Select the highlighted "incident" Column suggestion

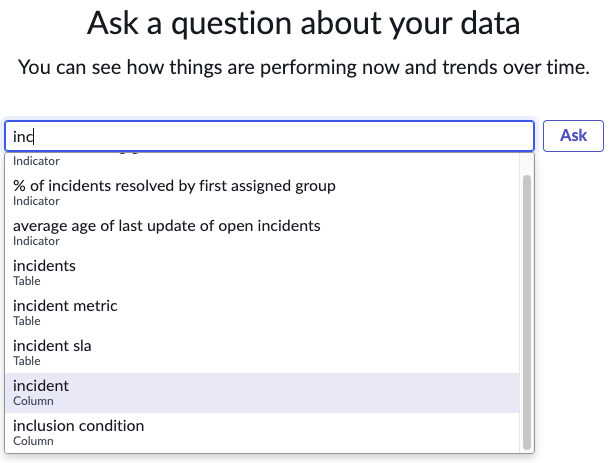coord(262,393)
